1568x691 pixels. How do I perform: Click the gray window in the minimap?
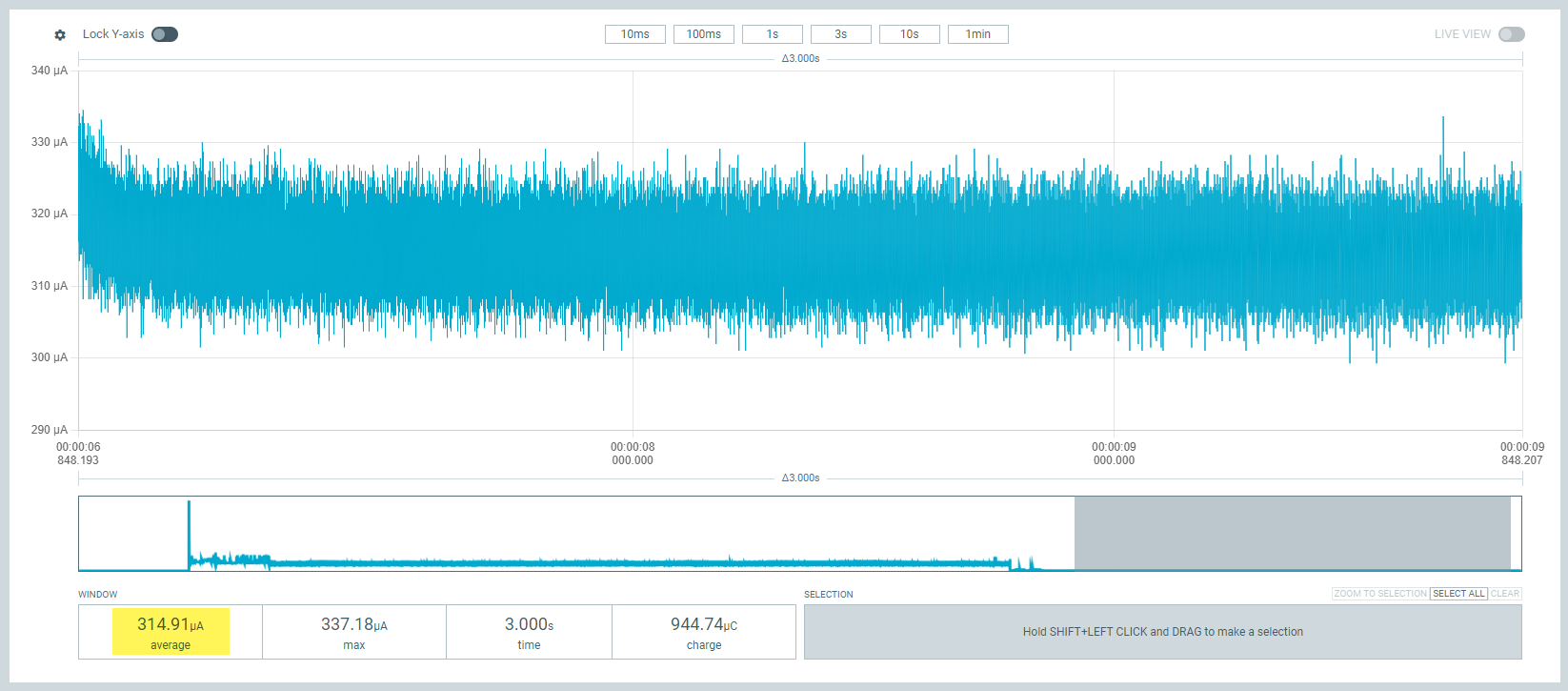pyautogui.click(x=1292, y=533)
